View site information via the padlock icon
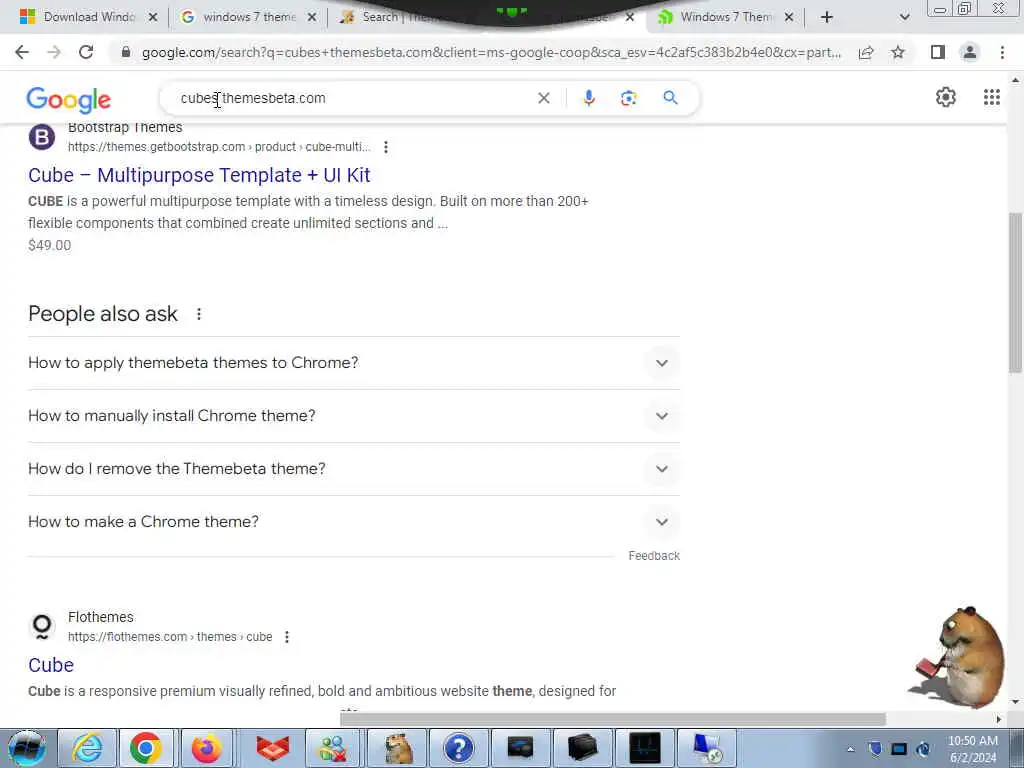 pyautogui.click(x=126, y=52)
